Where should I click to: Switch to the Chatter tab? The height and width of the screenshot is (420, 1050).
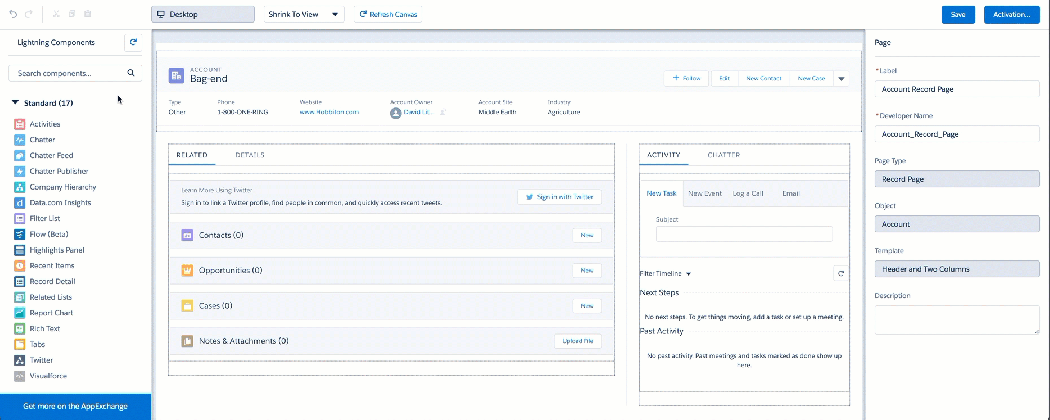tap(724, 155)
